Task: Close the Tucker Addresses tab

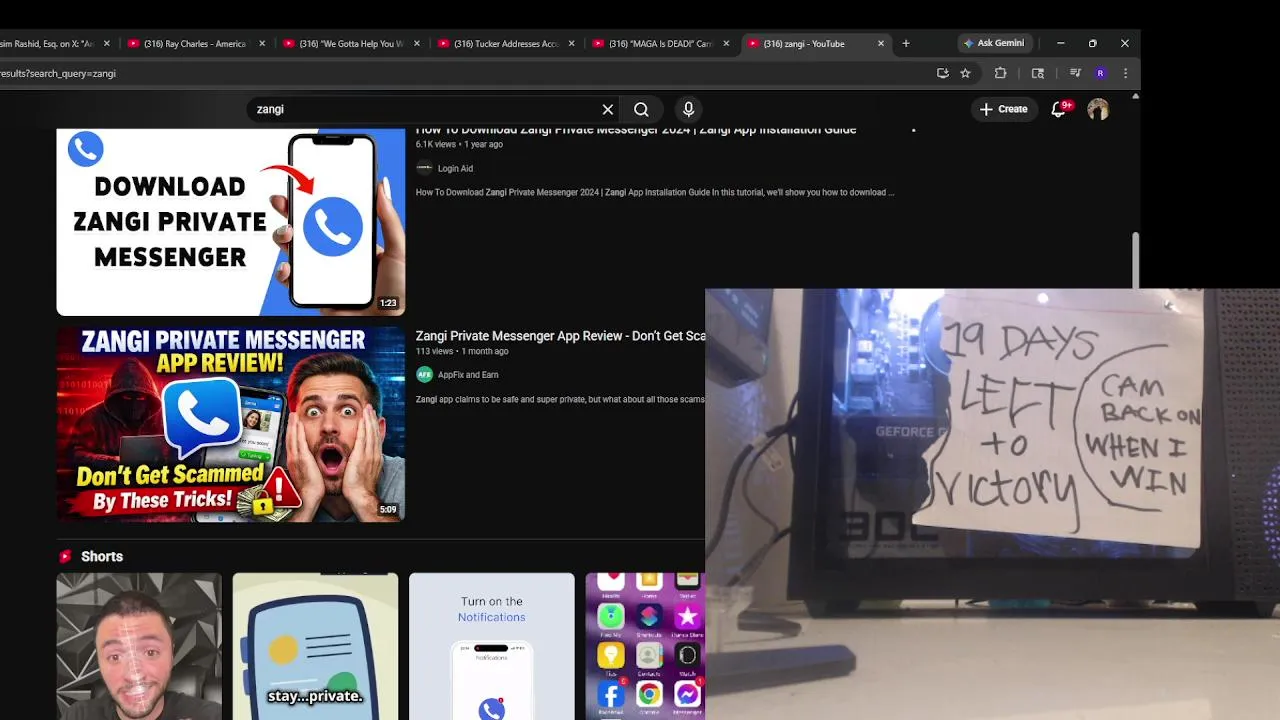Action: (x=572, y=43)
